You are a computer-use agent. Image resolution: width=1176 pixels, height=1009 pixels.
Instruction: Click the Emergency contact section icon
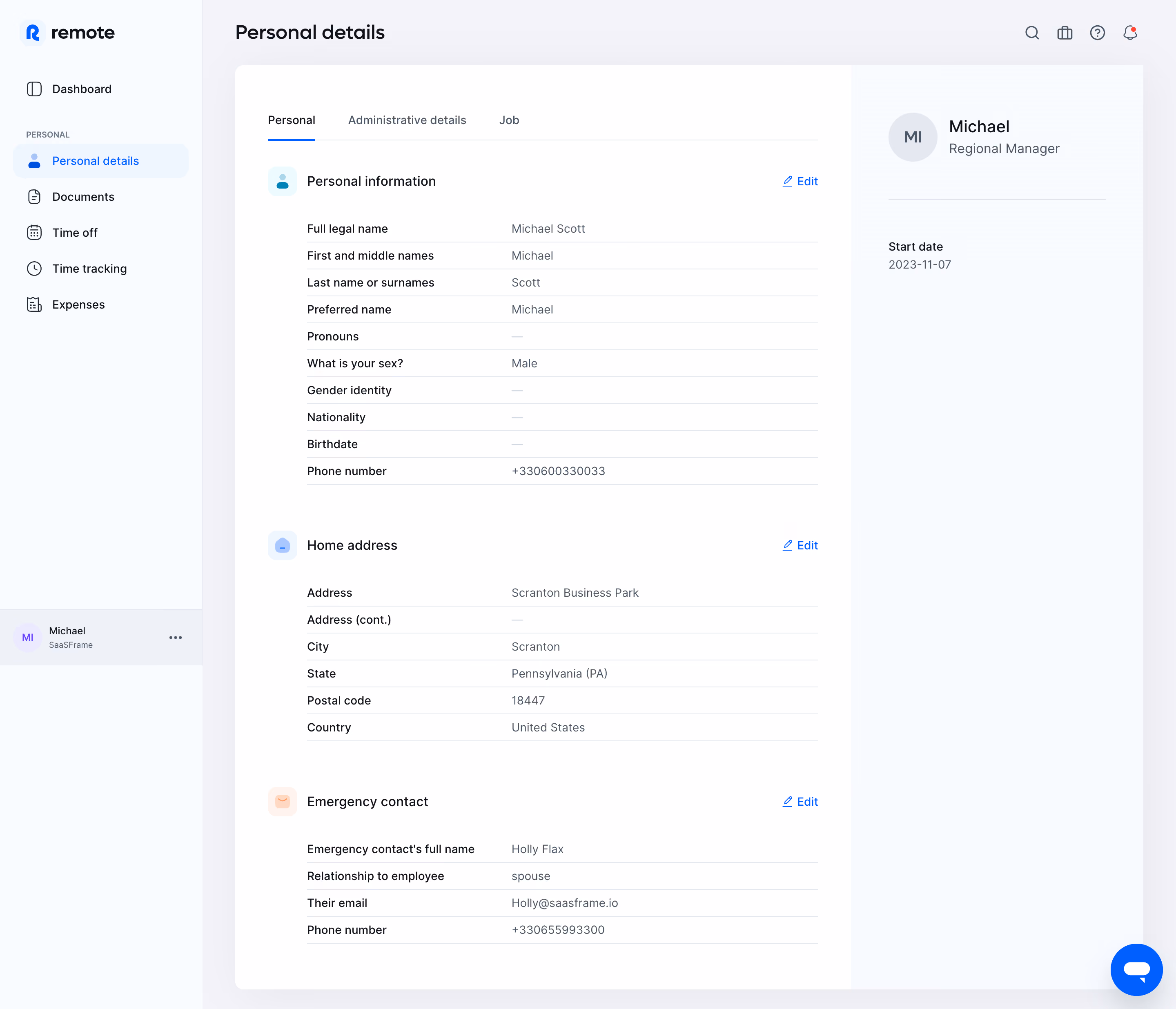pyautogui.click(x=282, y=802)
